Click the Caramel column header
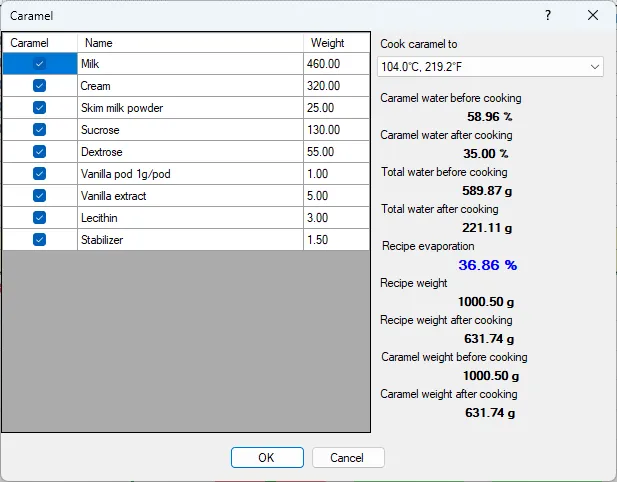Image resolution: width=617 pixels, height=482 pixels. pos(40,42)
